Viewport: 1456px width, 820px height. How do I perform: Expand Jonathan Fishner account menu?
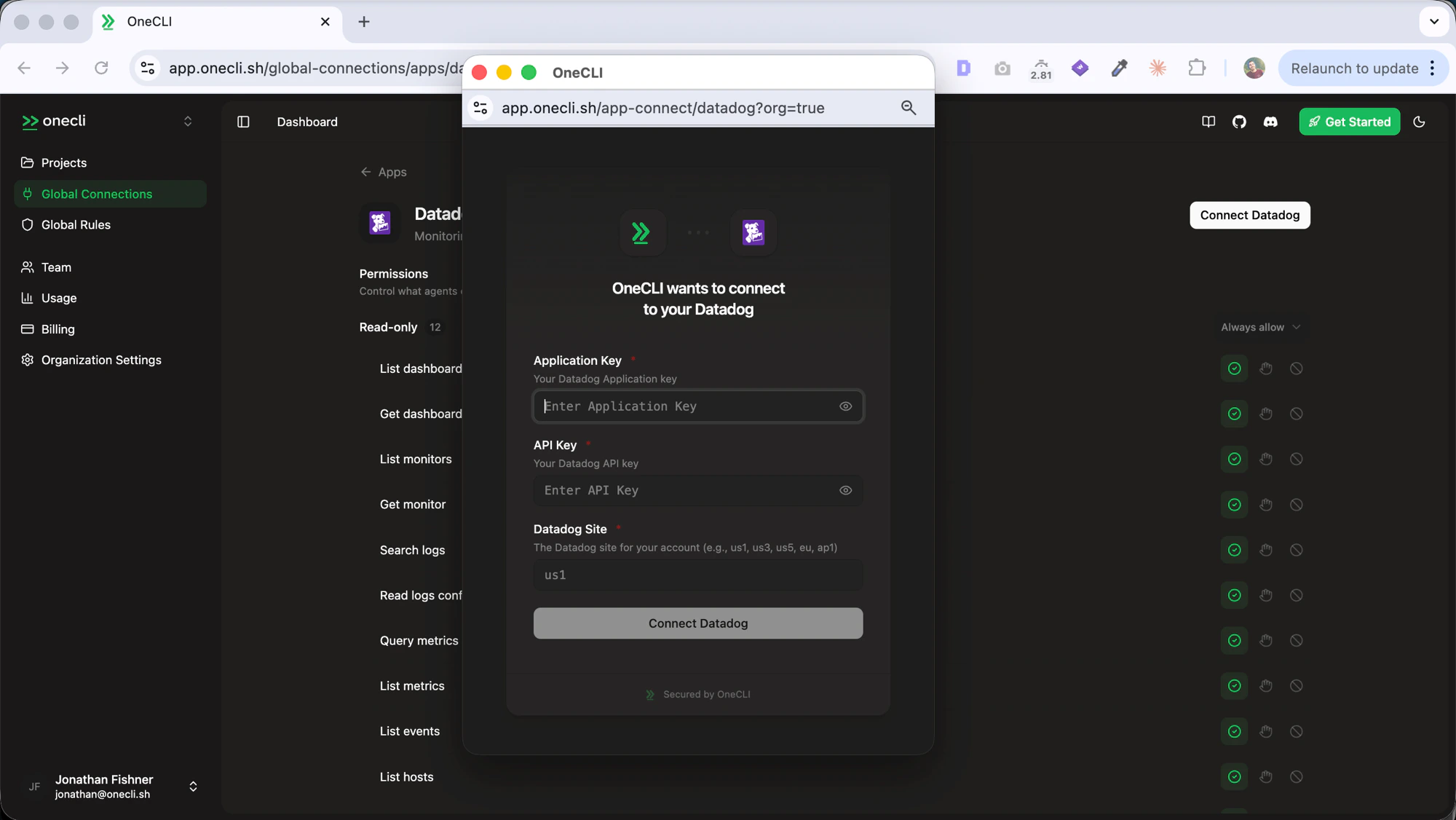(x=193, y=787)
